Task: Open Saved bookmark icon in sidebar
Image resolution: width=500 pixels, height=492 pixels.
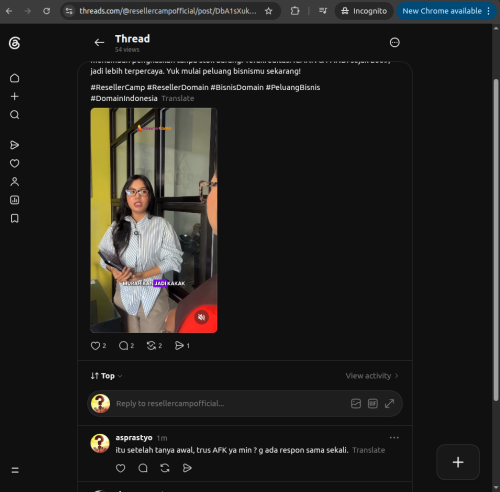Action: pos(14,218)
